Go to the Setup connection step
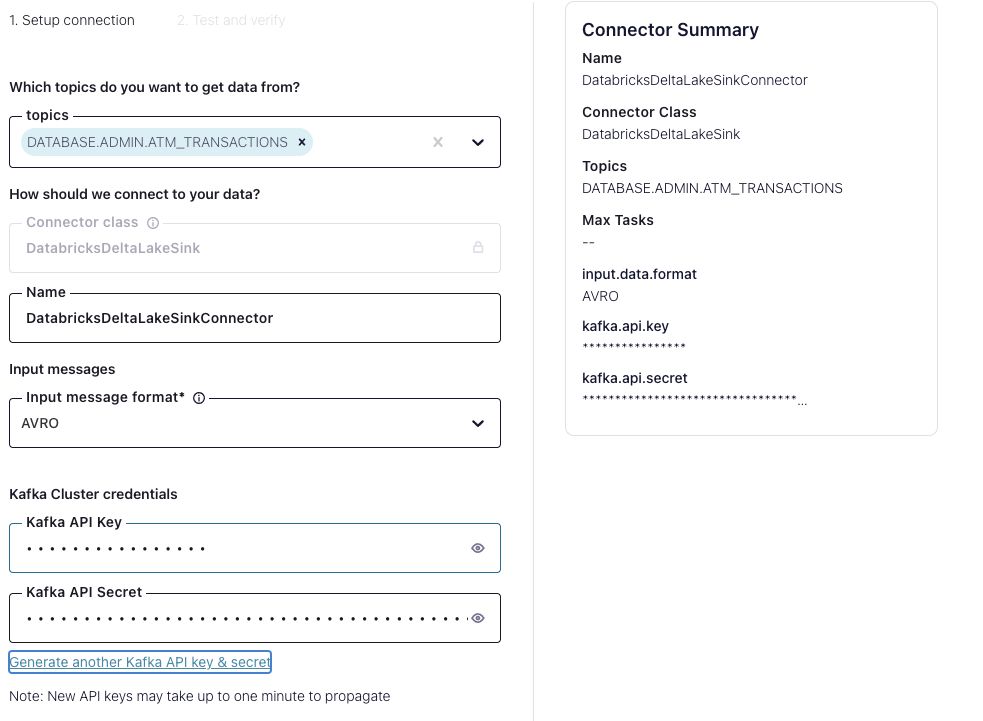Image resolution: width=983 pixels, height=721 pixels. coord(72,20)
